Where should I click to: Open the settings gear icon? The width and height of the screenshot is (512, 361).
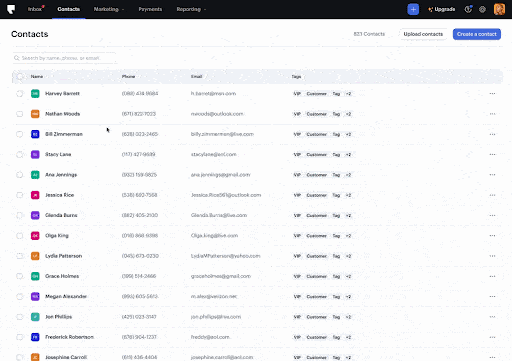click(x=482, y=9)
